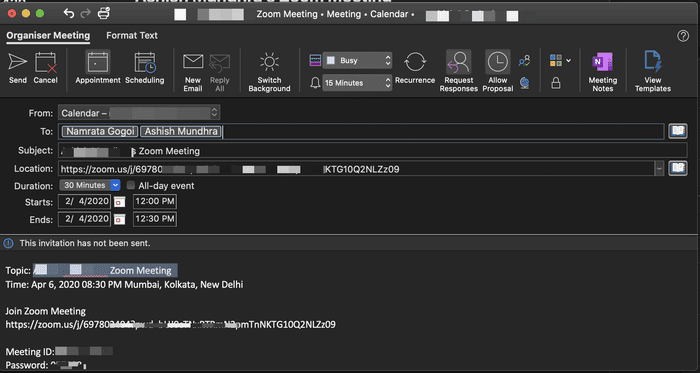Open the Busy status dropdown

[358, 61]
